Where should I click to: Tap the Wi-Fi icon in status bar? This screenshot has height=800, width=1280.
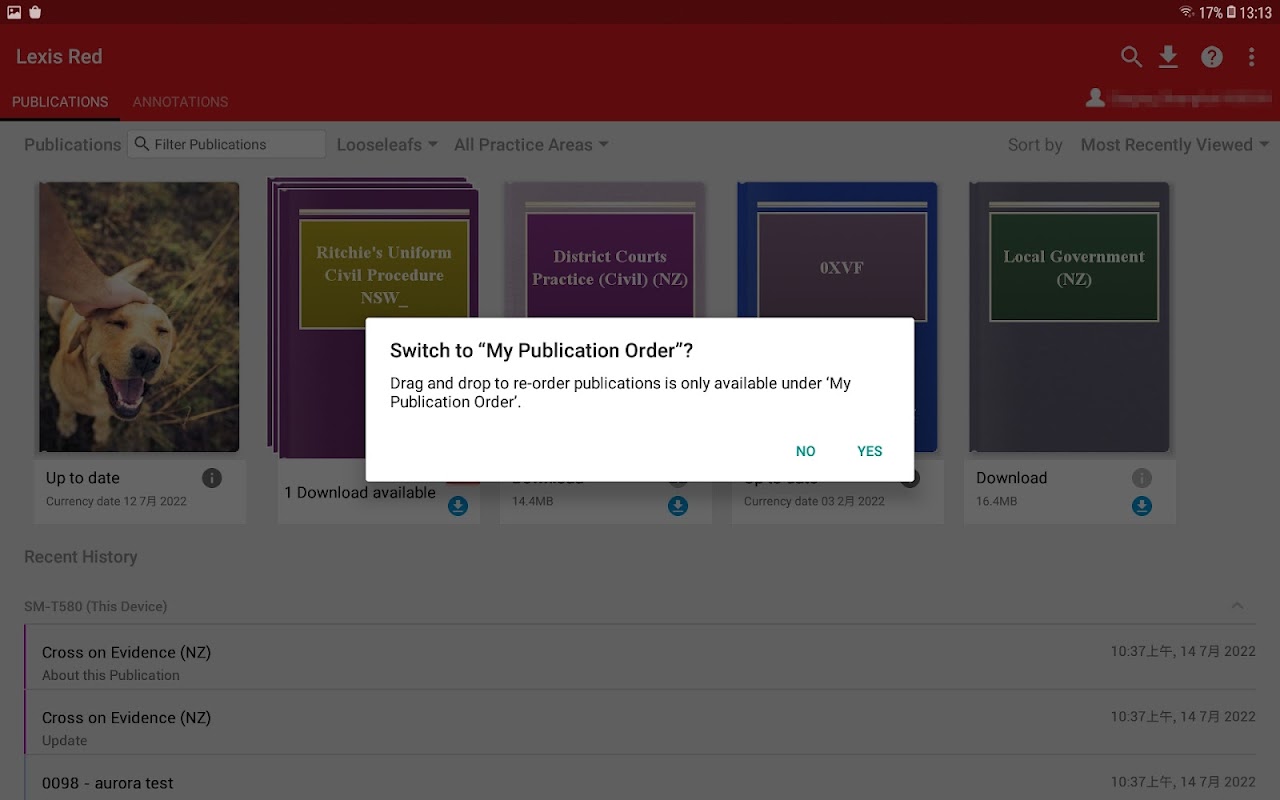tap(1186, 12)
